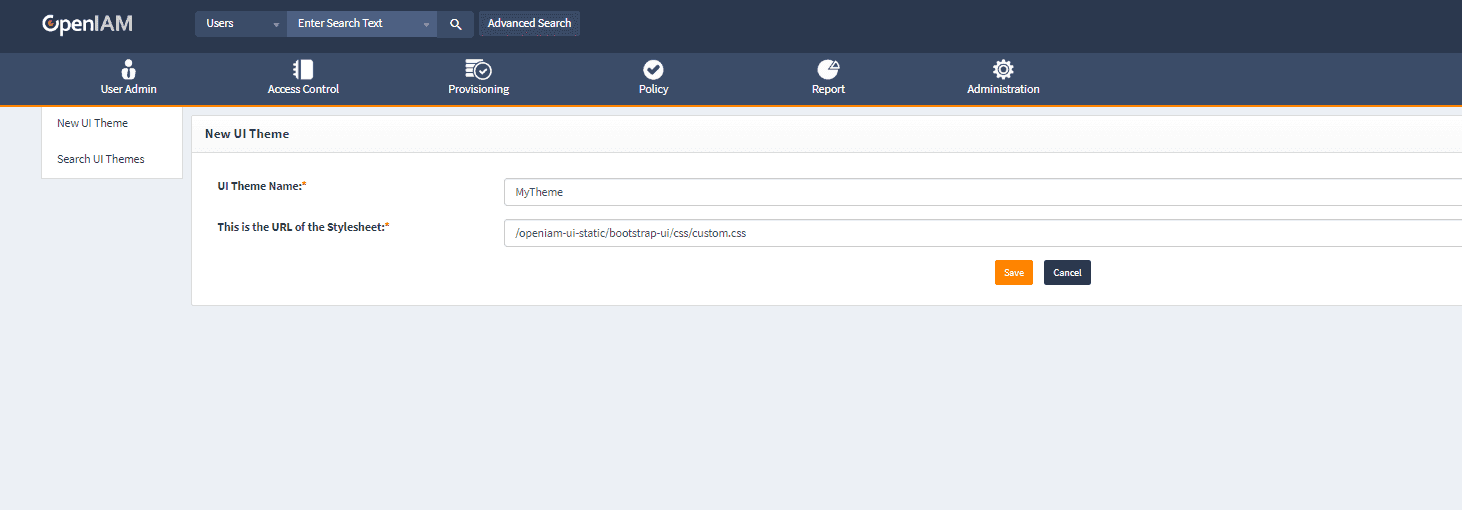Click the Access Control notebook icon

pos(303,69)
